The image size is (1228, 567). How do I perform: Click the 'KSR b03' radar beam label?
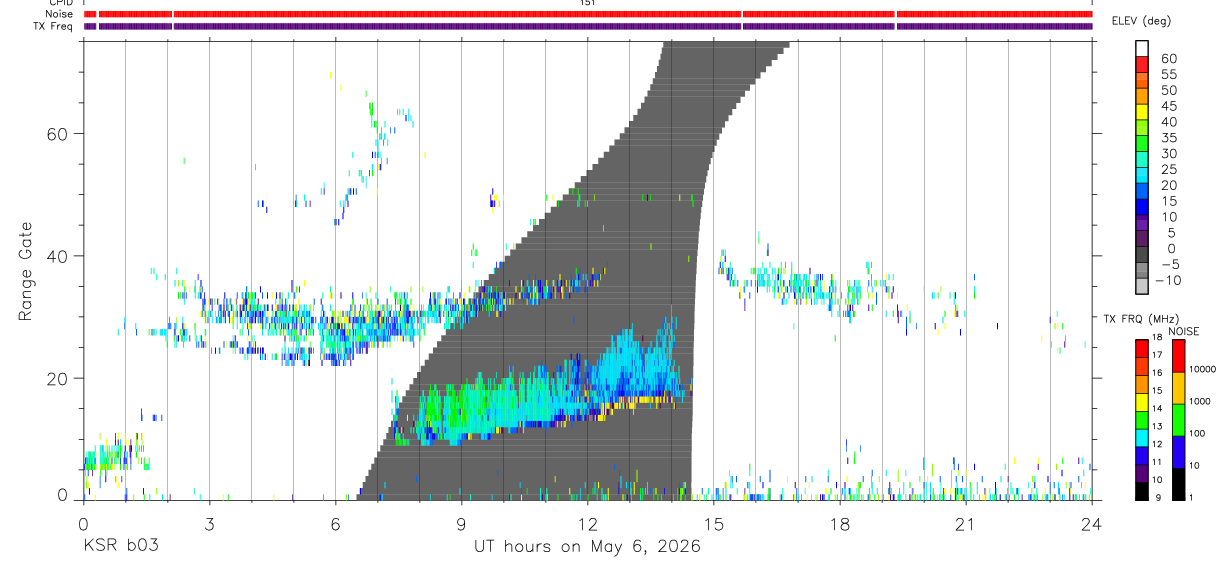point(120,547)
